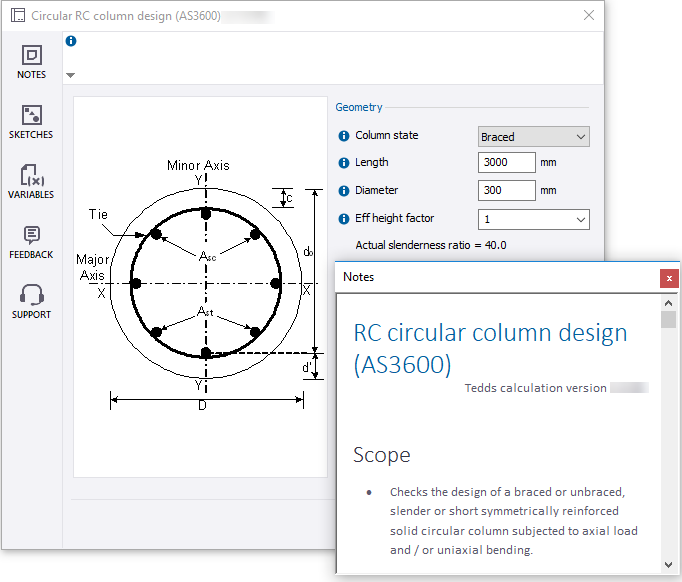This screenshot has height=582, width=682.
Task: Open the Eff height factor dropdown
Action: pyautogui.click(x=533, y=219)
